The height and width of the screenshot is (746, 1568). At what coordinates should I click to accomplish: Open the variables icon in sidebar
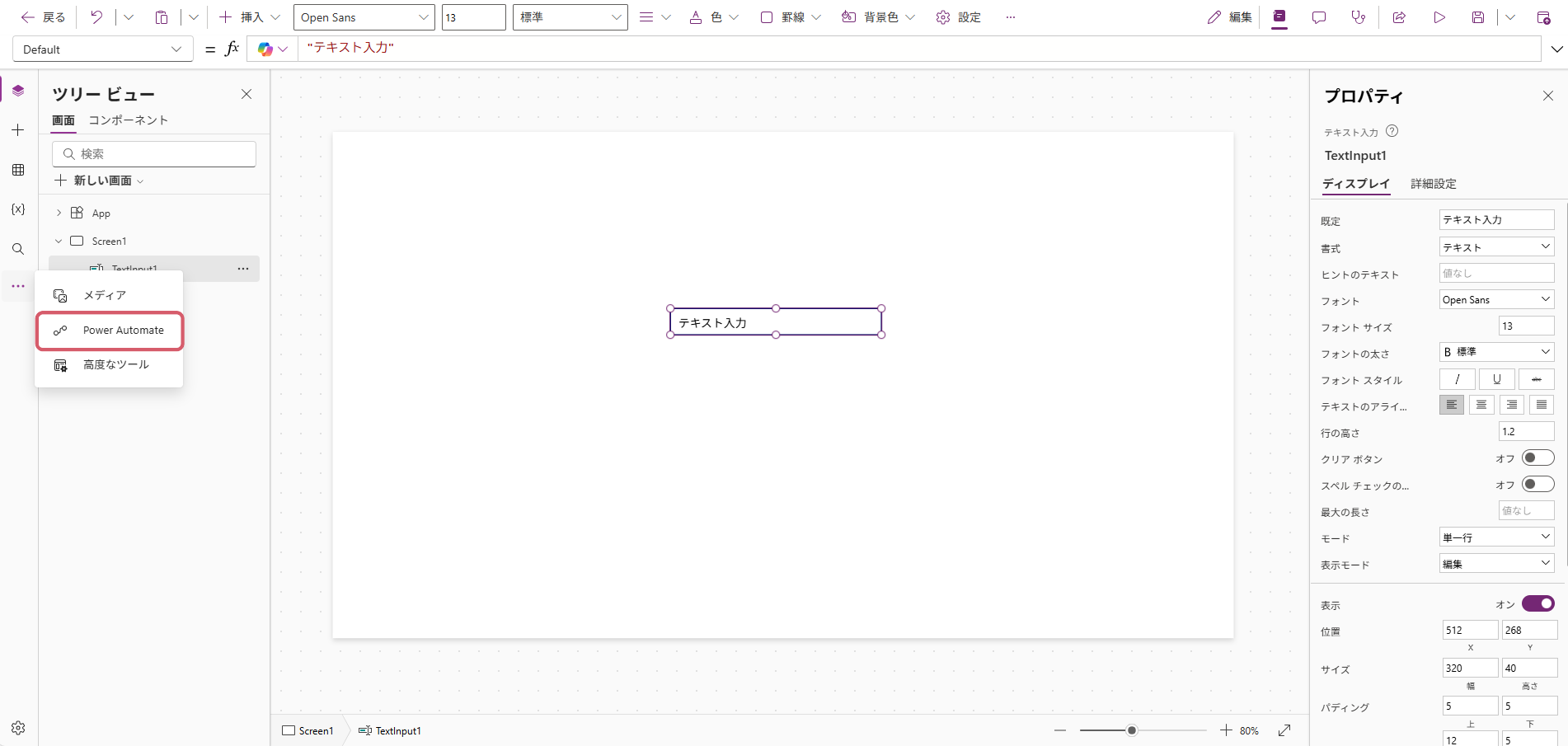(18, 209)
